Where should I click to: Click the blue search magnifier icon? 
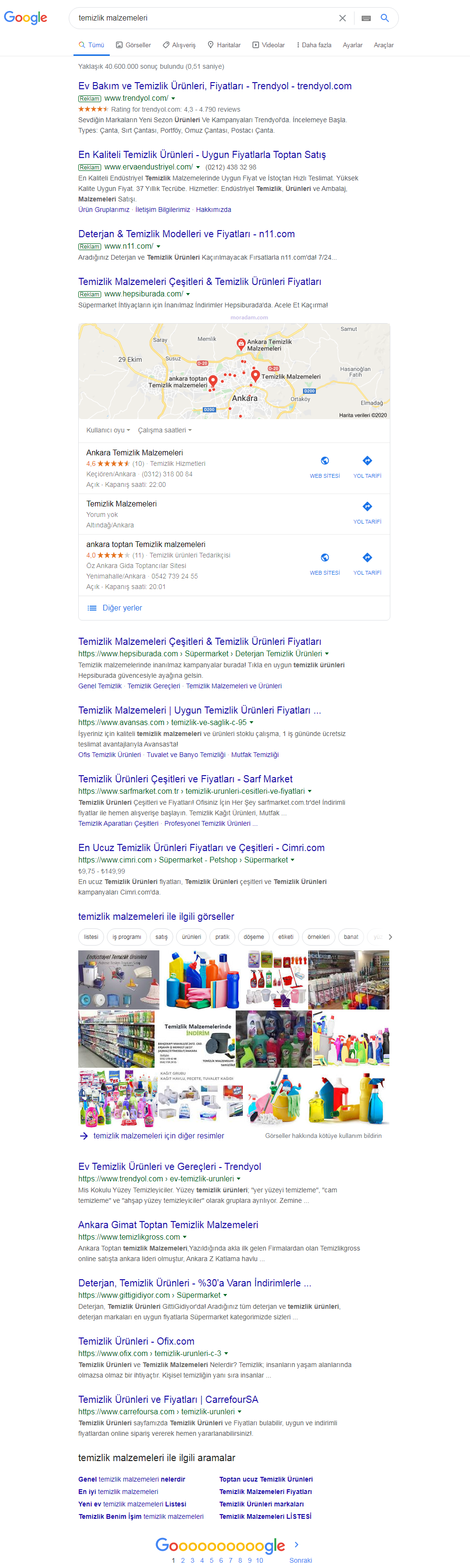click(385, 18)
